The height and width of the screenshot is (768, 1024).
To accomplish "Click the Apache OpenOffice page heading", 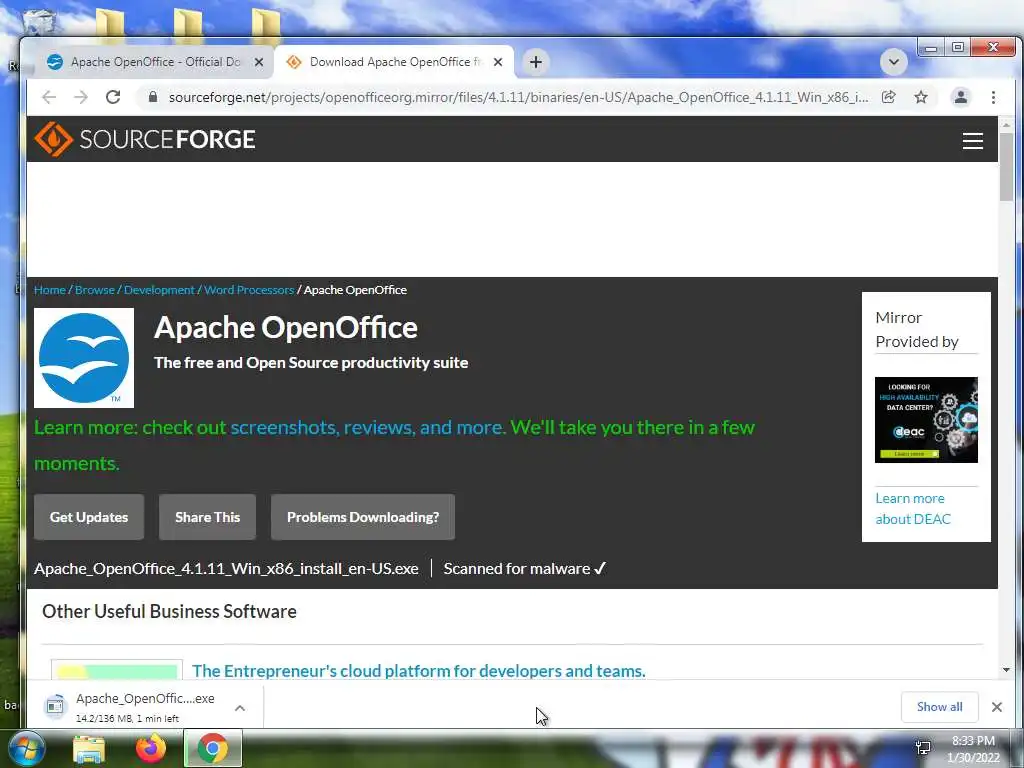I will [285, 327].
